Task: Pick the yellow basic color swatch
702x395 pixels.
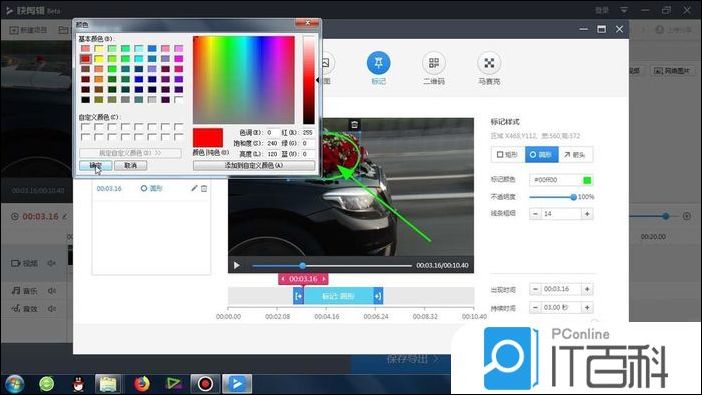Action: click(98, 59)
